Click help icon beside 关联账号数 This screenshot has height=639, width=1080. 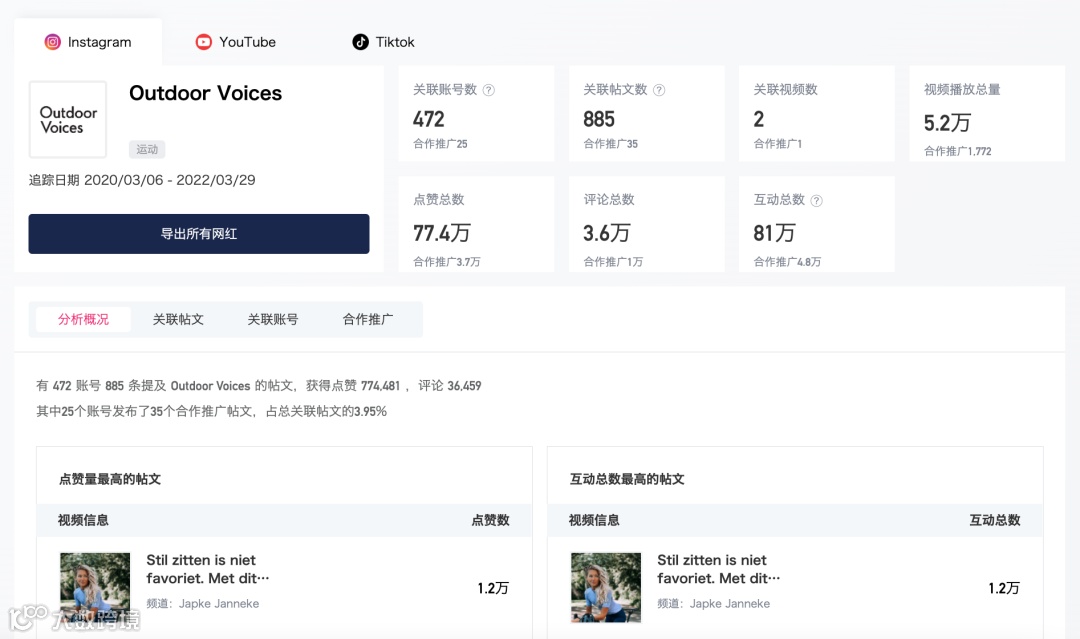[x=488, y=90]
